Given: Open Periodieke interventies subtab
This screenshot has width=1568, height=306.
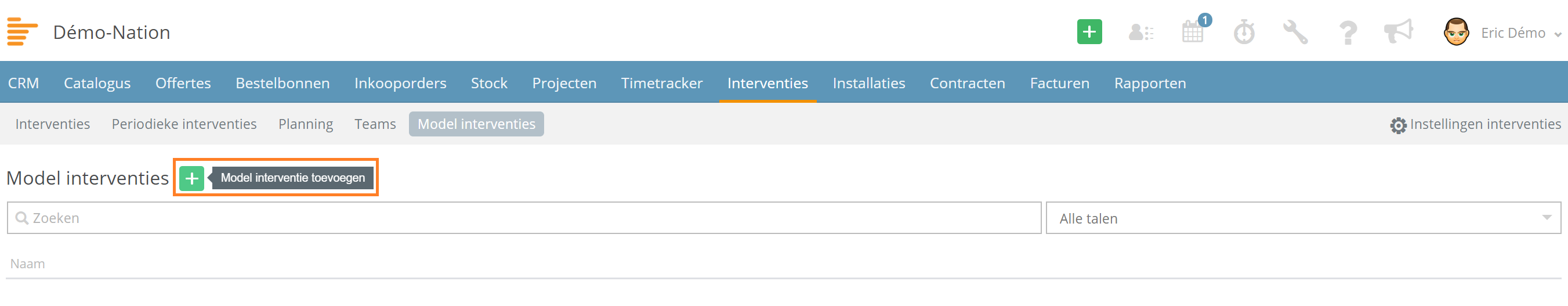Looking at the screenshot, I should click(184, 124).
